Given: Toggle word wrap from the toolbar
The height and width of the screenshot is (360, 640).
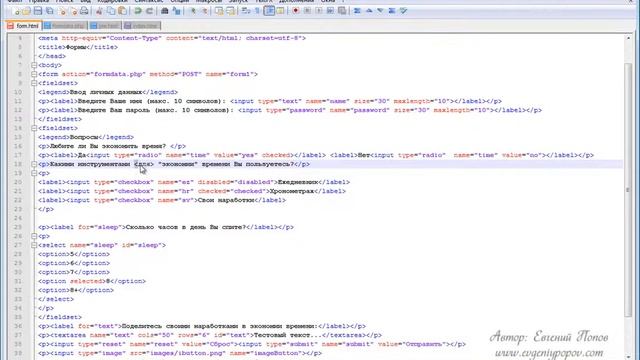Looking at the screenshot, I should click(246, 11).
